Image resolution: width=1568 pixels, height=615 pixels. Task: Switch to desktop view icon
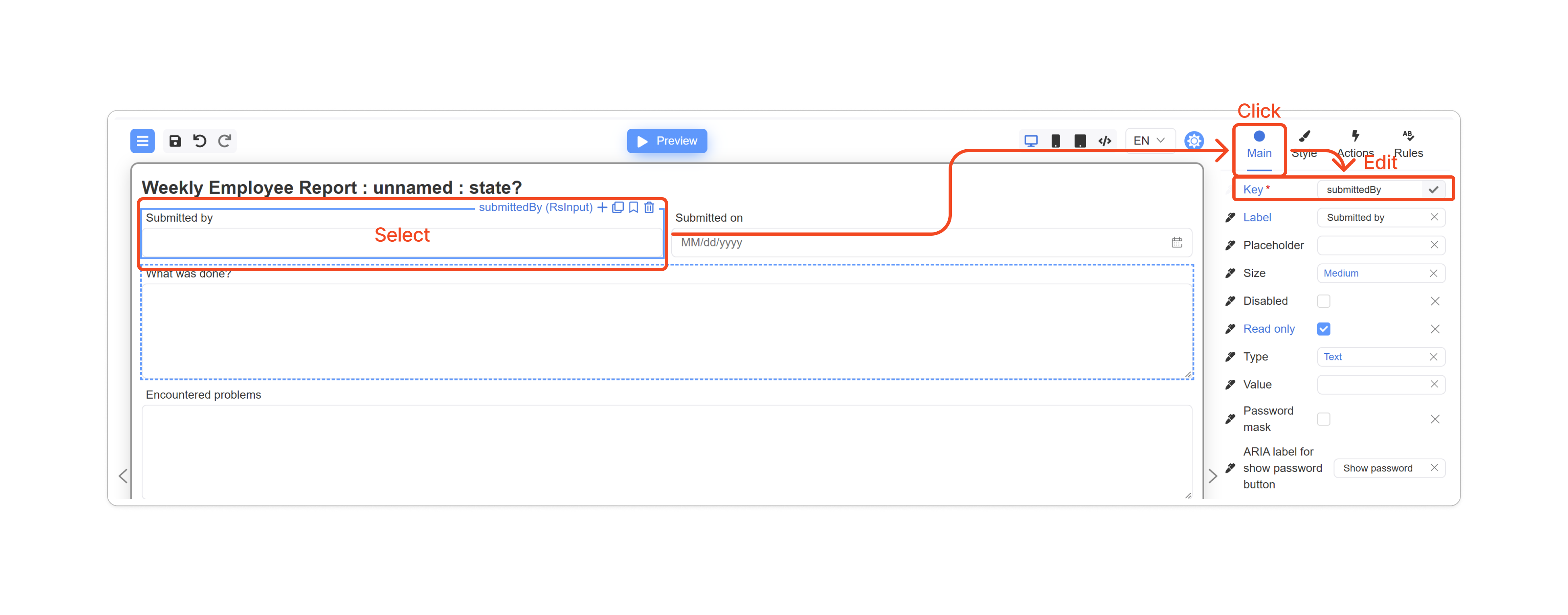(1031, 141)
